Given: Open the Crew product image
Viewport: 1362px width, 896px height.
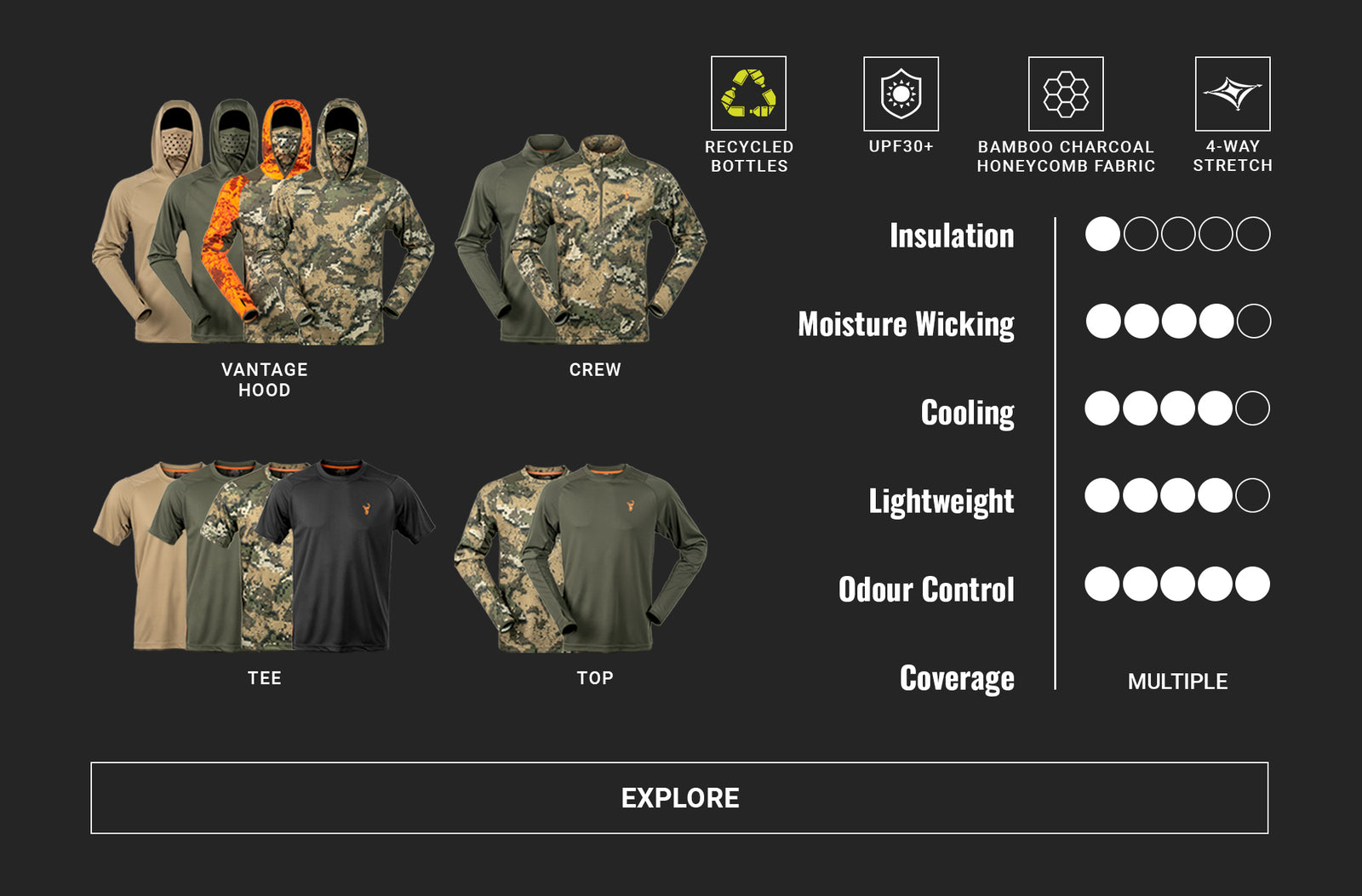Looking at the screenshot, I should point(581,238).
